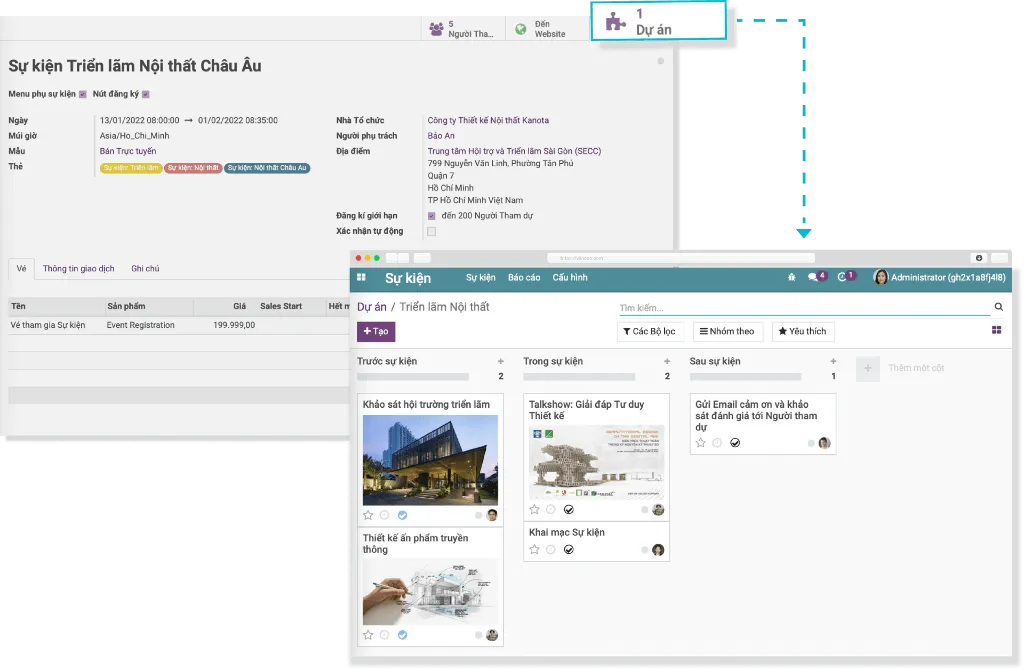Toggle the Nút đăng ký checkbox
The width and height of the screenshot is (1024, 670).
coord(146,94)
